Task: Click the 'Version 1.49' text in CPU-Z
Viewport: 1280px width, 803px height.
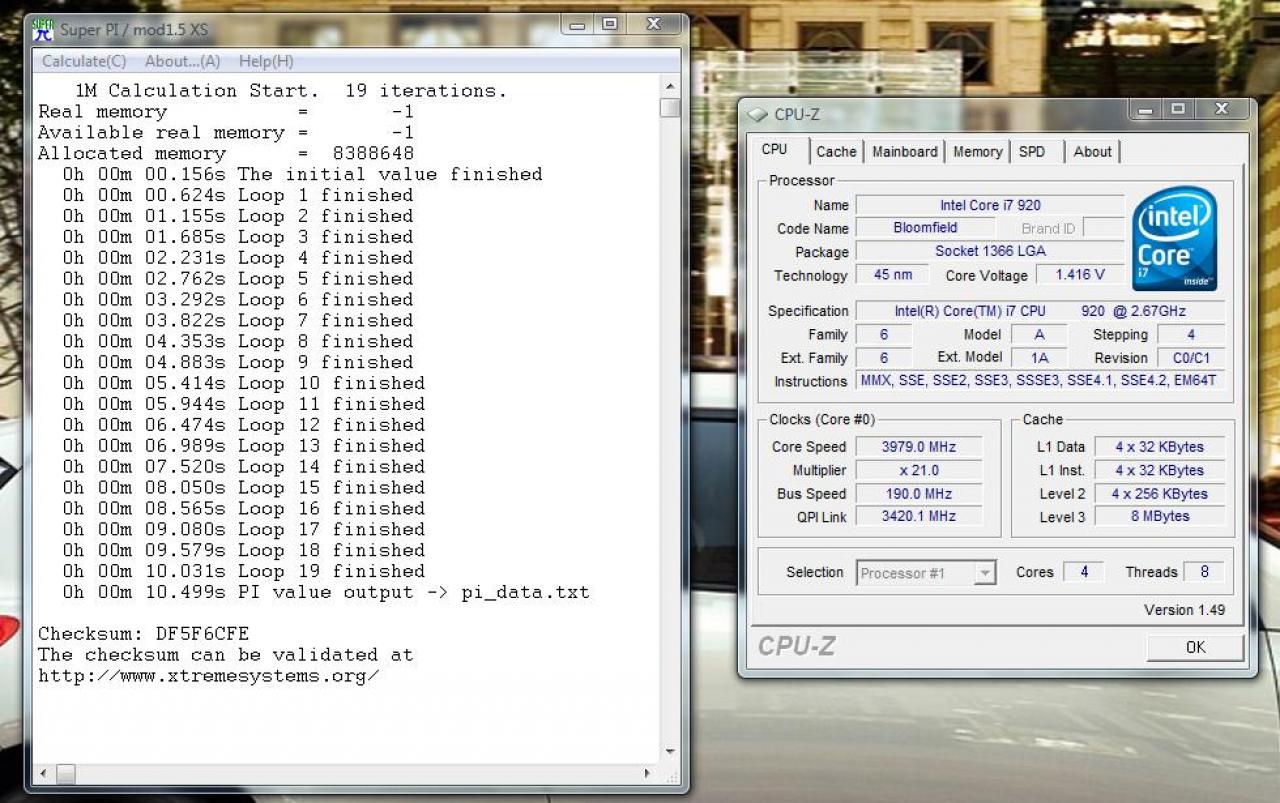Action: click(1184, 610)
